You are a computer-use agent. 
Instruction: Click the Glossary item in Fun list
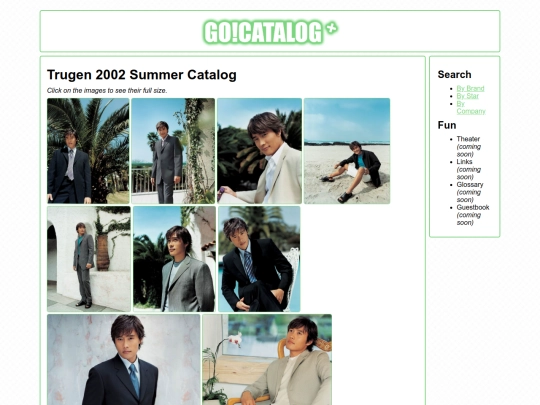pyautogui.click(x=470, y=185)
